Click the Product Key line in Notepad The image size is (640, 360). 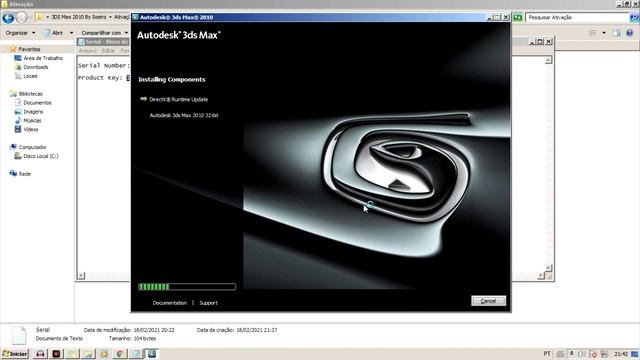[x=104, y=78]
